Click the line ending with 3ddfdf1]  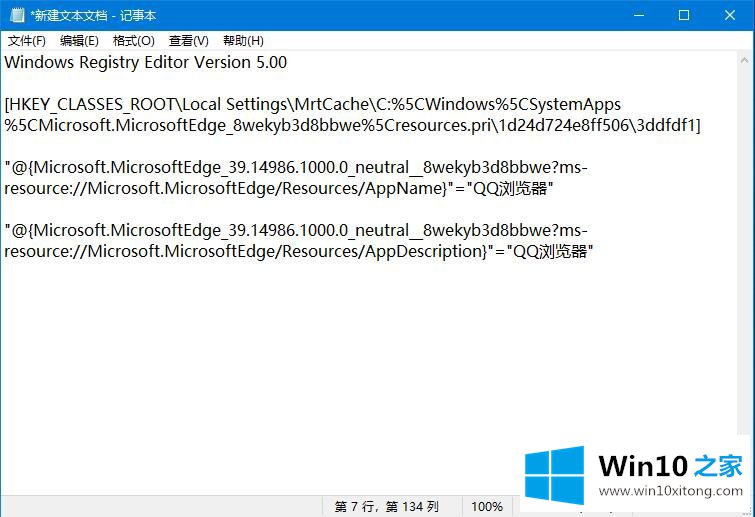coord(352,126)
